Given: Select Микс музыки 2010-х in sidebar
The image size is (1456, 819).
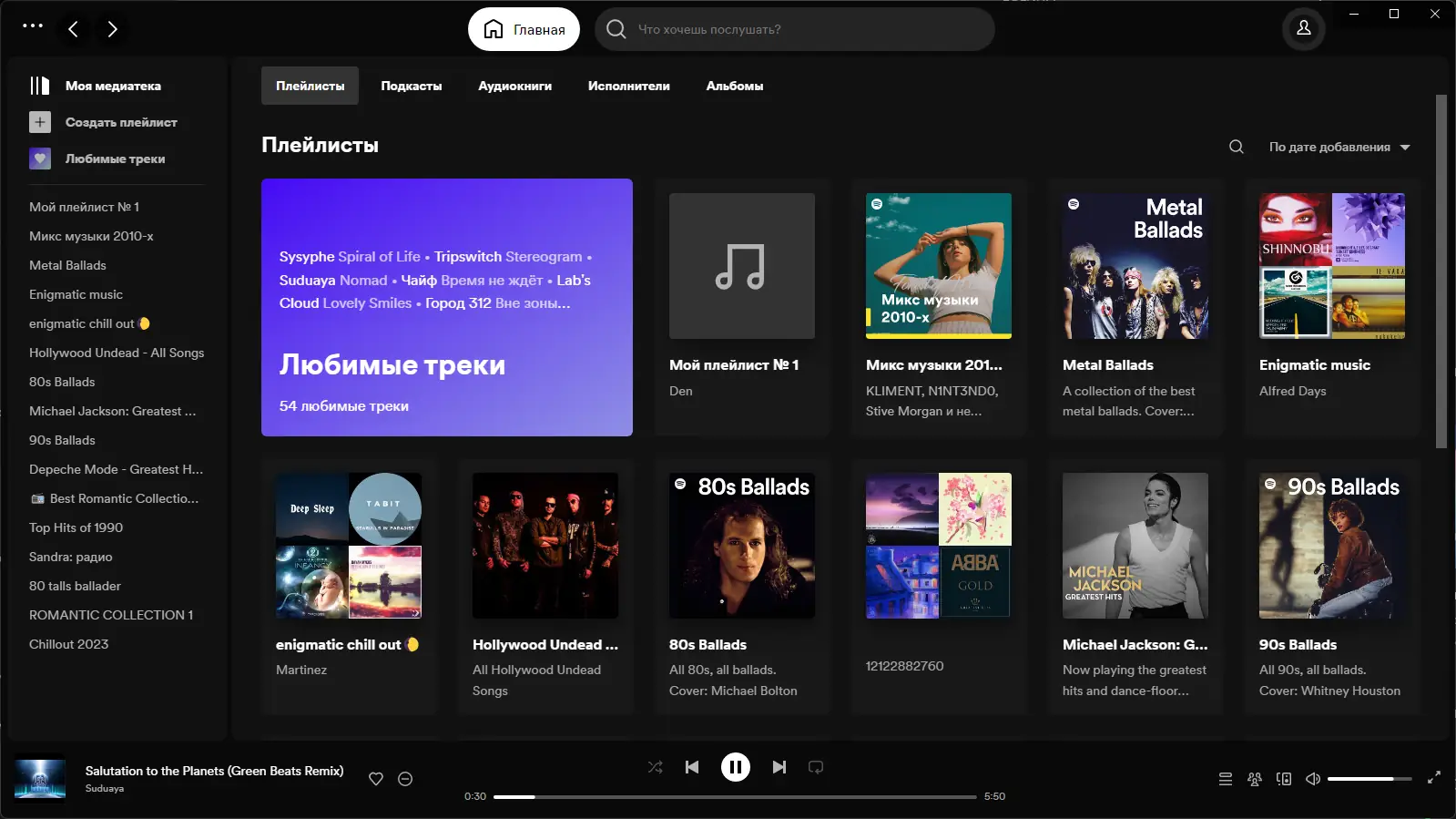Looking at the screenshot, I should click(91, 236).
